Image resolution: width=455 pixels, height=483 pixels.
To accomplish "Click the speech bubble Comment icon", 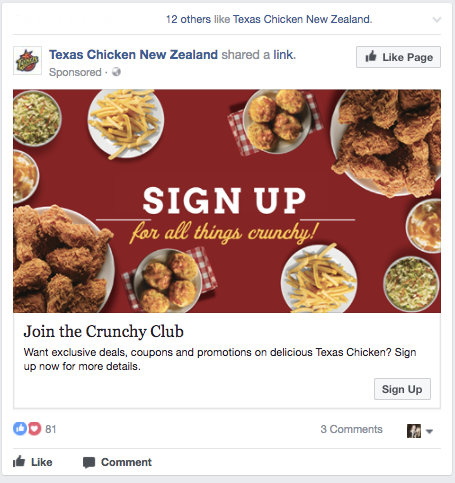I will click(x=89, y=463).
